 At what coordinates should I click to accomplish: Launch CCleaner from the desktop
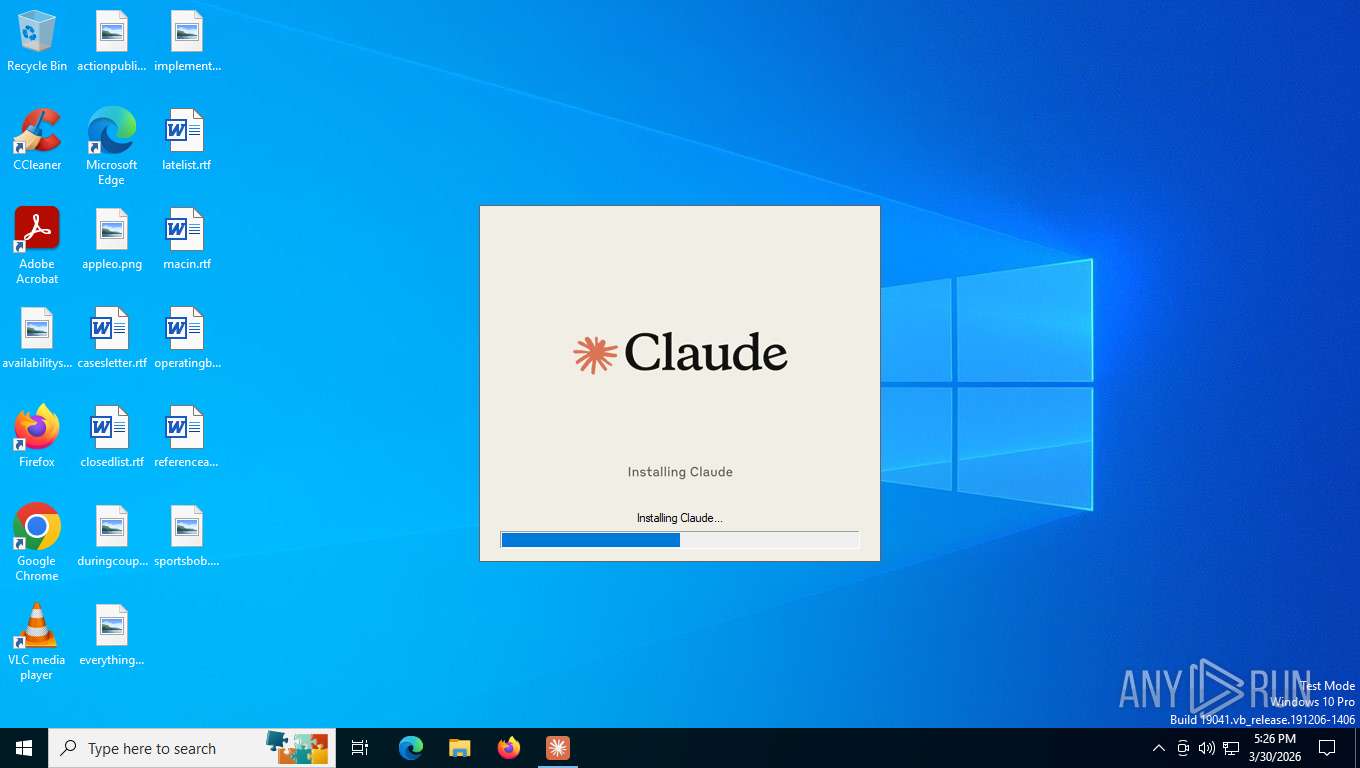pos(37,141)
